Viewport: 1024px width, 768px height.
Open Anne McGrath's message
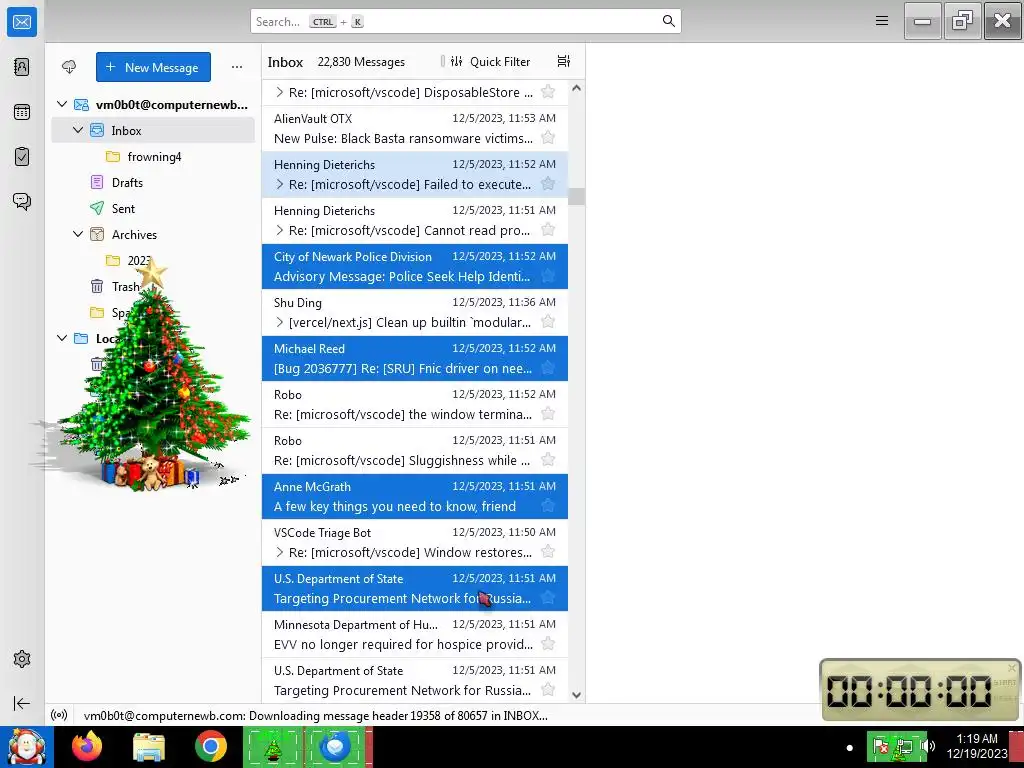(415, 496)
